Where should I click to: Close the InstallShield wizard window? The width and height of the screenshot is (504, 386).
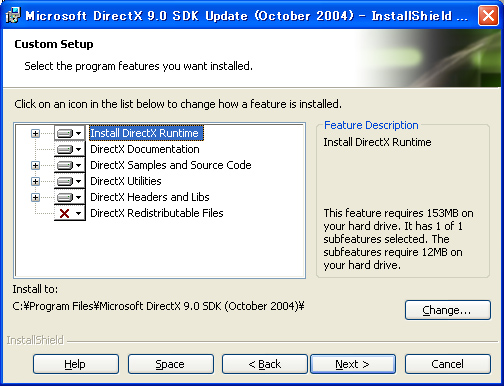point(488,15)
